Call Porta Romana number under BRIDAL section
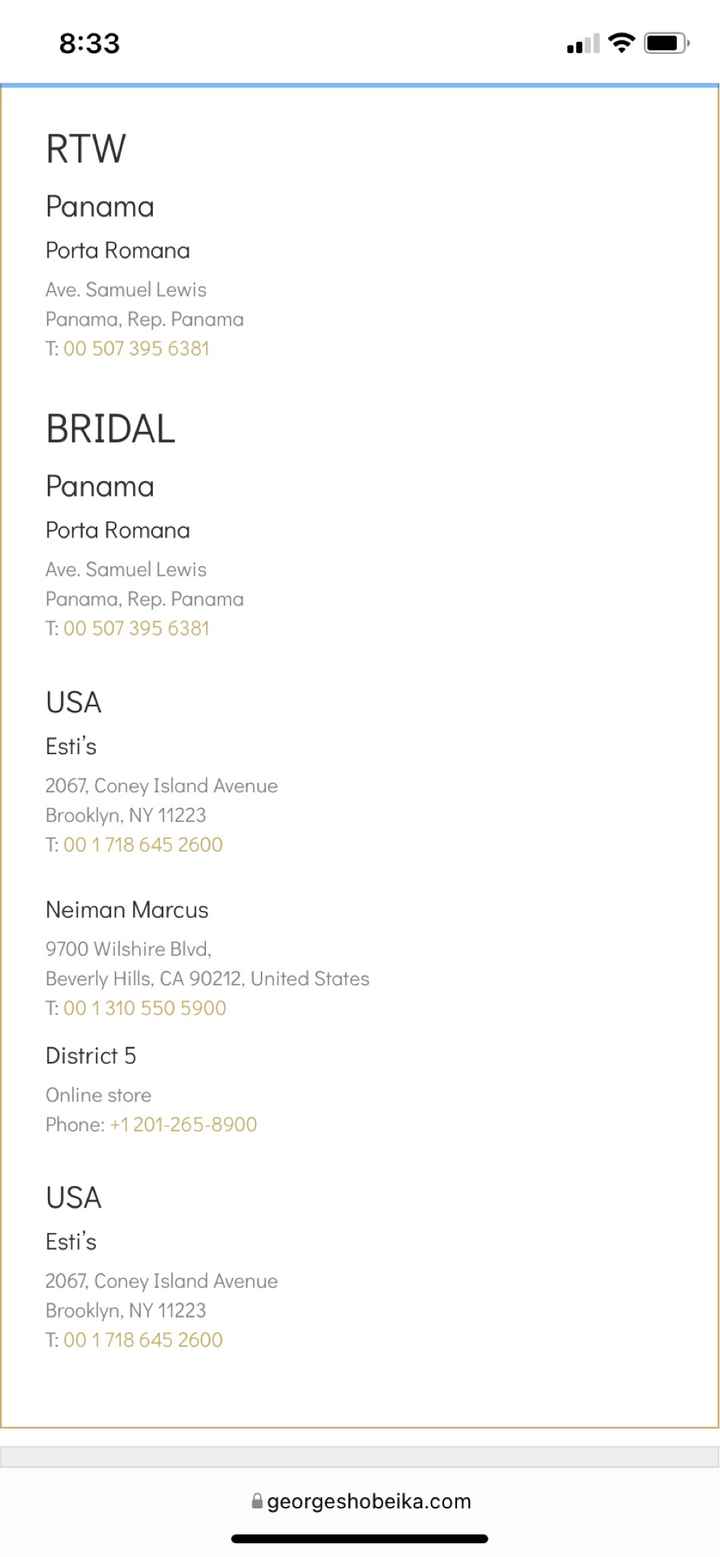Image resolution: width=720 pixels, height=1557 pixels. (136, 628)
